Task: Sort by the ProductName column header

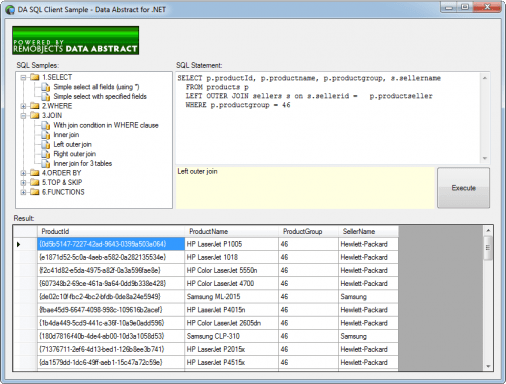Action: coord(231,231)
